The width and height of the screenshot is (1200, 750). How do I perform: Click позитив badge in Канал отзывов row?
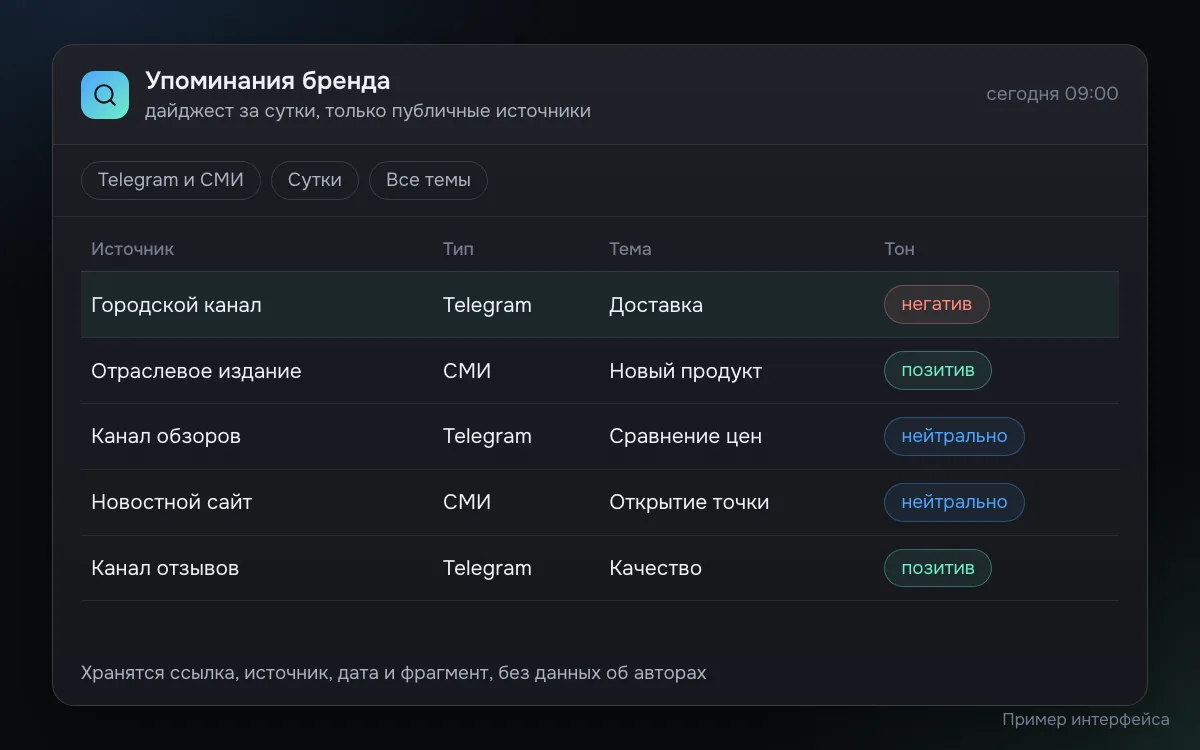coord(938,568)
